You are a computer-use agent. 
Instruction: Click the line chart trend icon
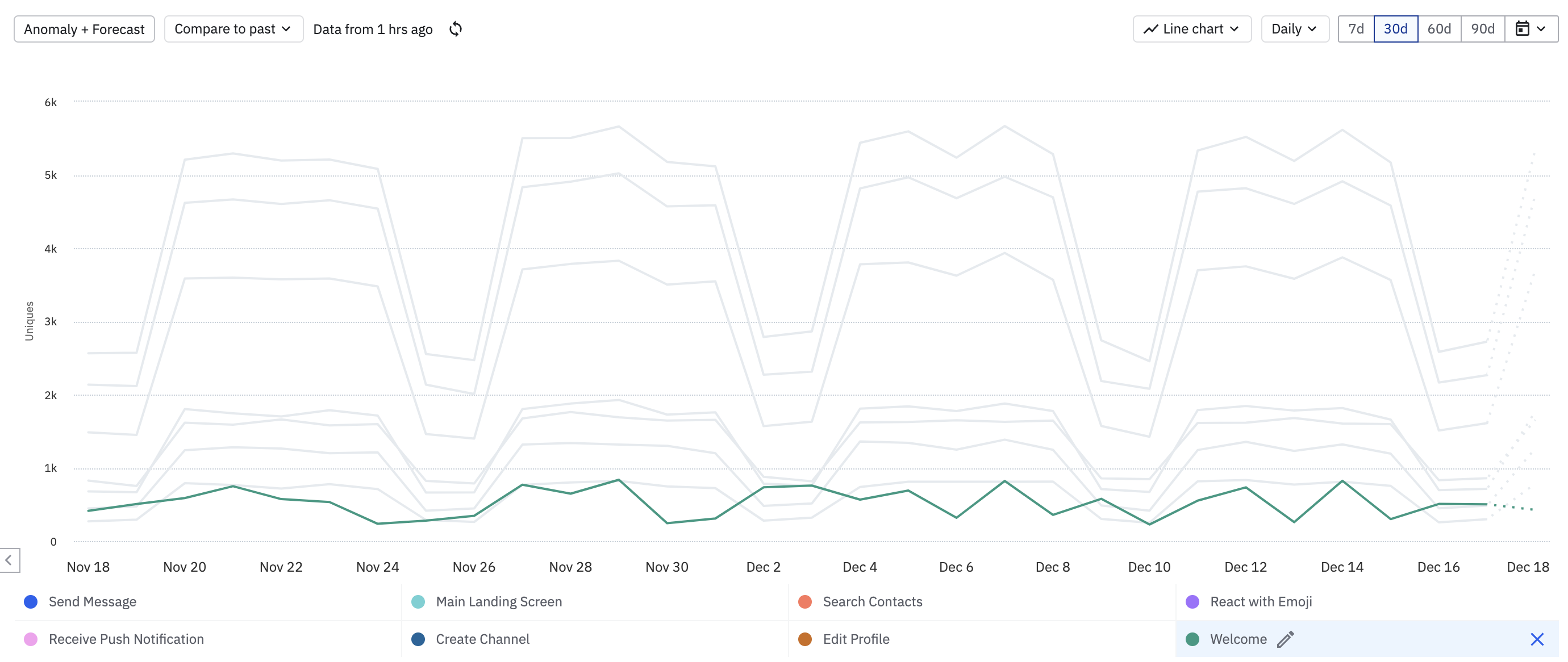(x=1150, y=29)
